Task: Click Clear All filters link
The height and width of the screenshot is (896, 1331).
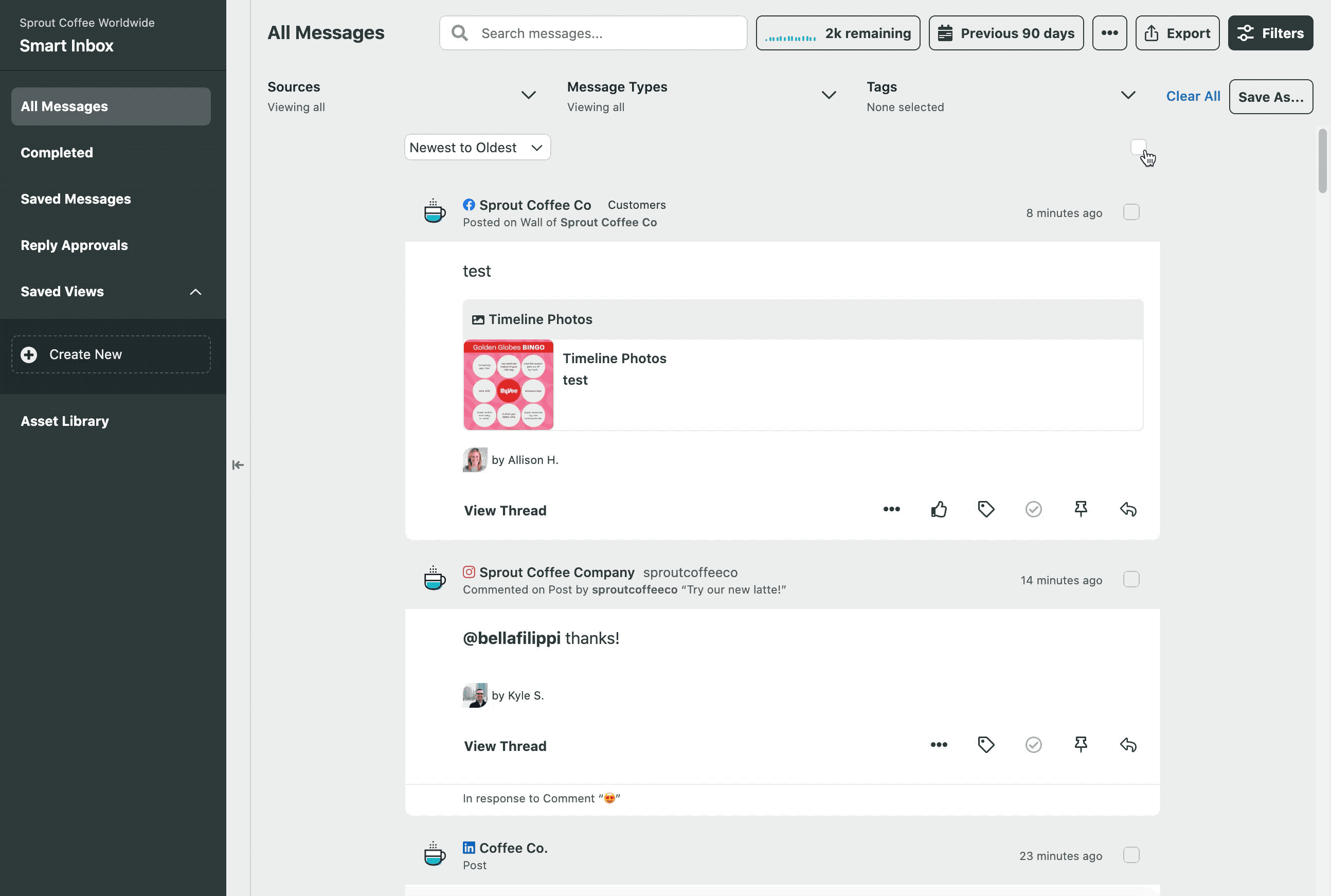Action: coord(1193,96)
